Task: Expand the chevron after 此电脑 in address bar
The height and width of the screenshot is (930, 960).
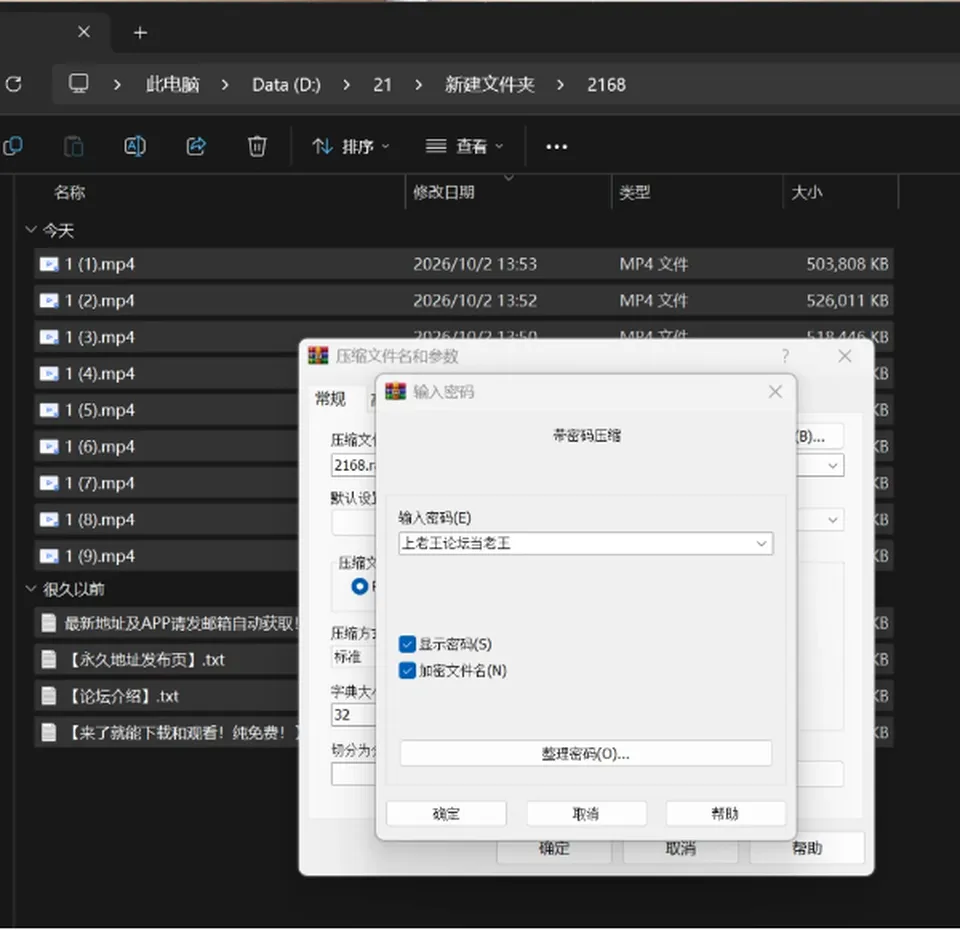Action: 225,84
